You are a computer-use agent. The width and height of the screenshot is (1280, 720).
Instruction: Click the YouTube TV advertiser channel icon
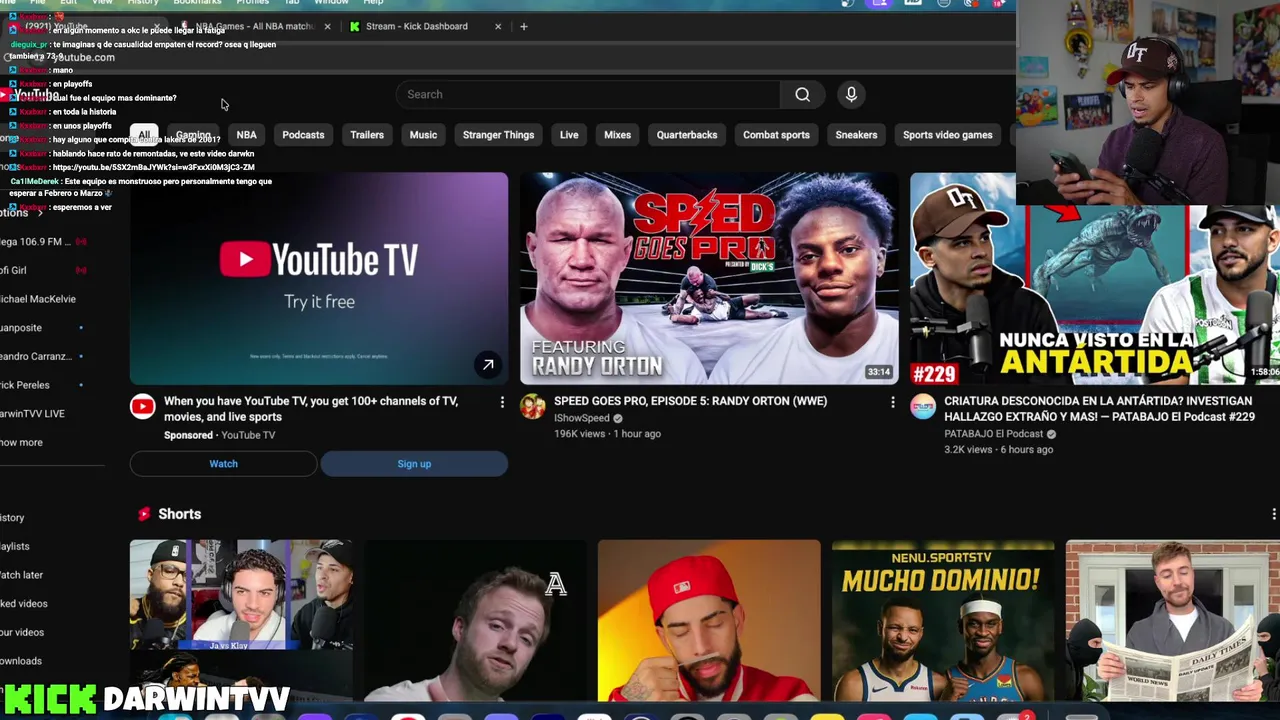coord(143,406)
